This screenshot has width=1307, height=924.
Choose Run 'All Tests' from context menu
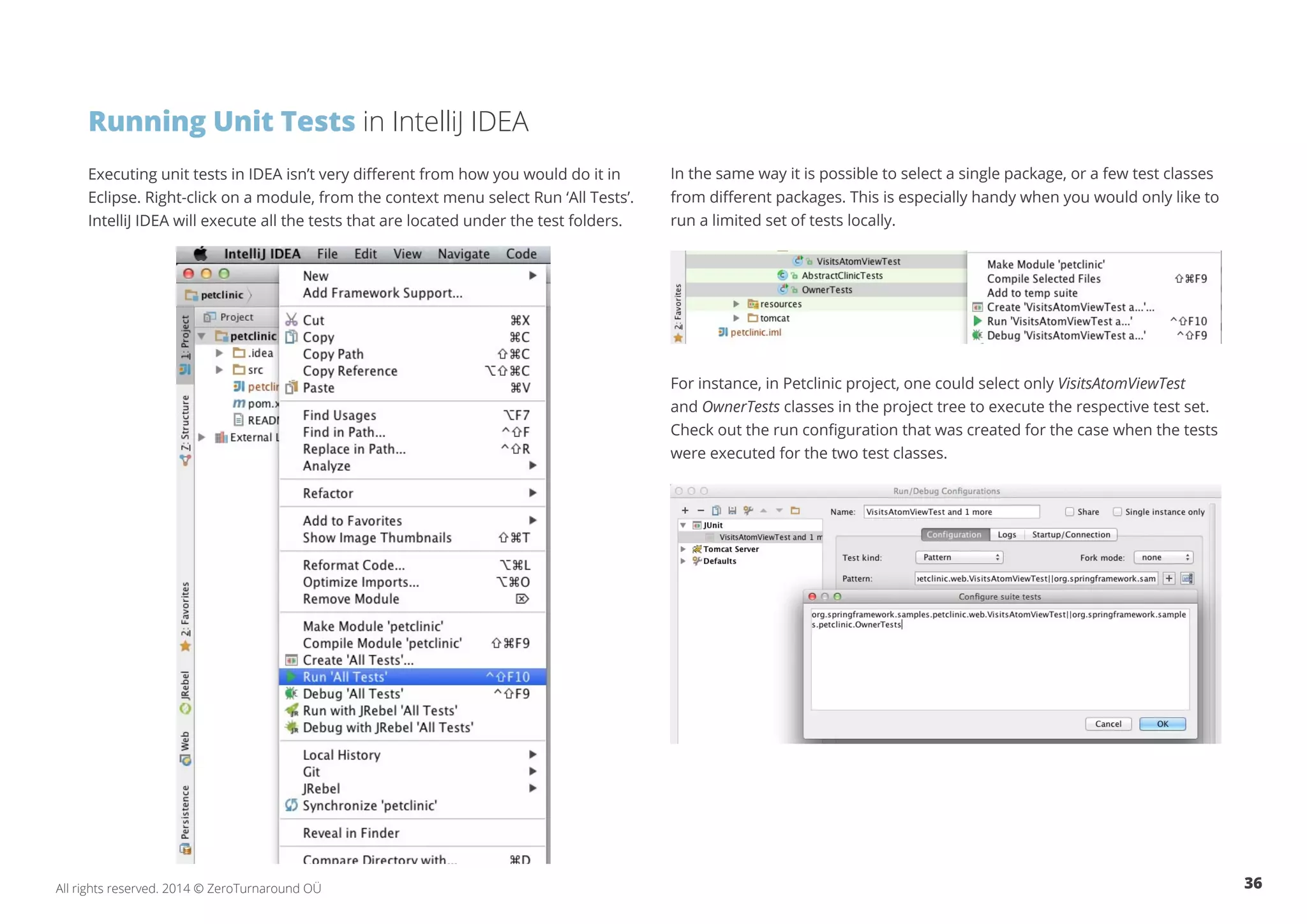[x=413, y=676]
